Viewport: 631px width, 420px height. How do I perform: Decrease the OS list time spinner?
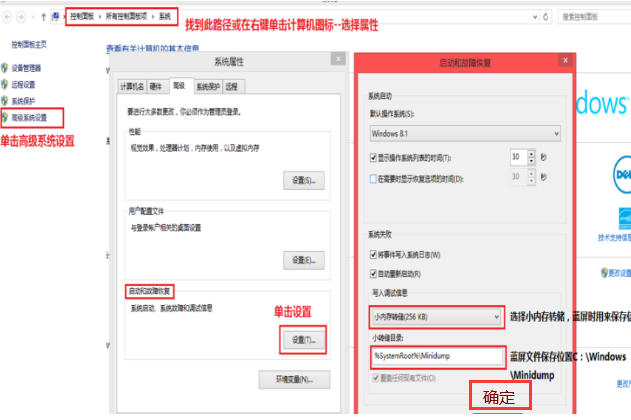531,161
